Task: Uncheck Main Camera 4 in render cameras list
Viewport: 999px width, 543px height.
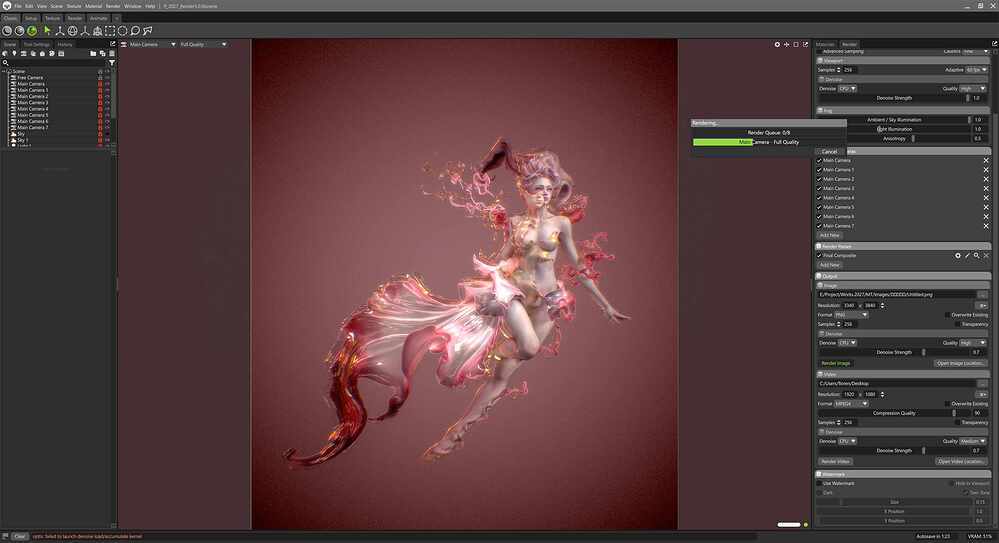Action: [819, 198]
